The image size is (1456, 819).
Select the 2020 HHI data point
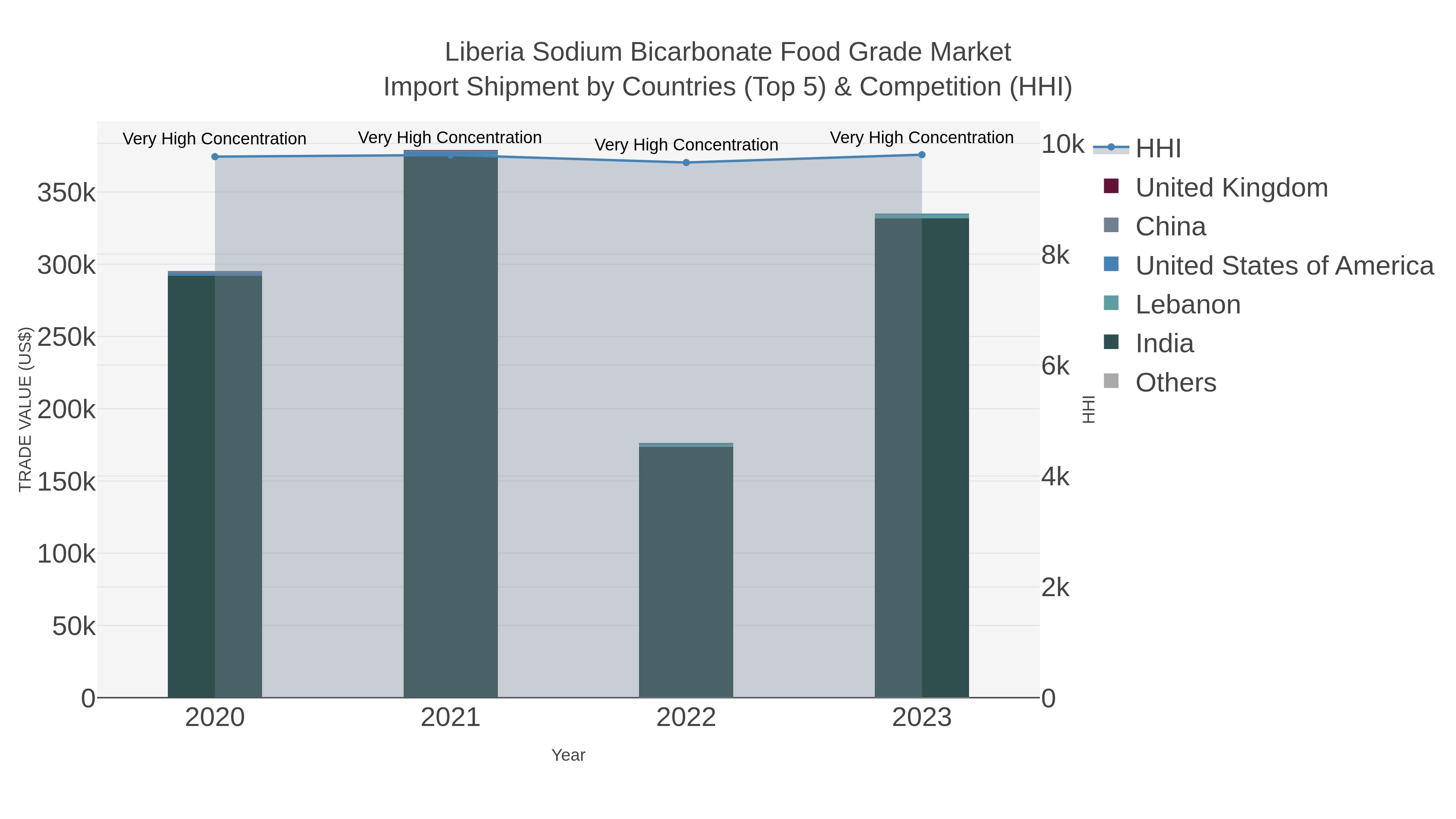[215, 157]
